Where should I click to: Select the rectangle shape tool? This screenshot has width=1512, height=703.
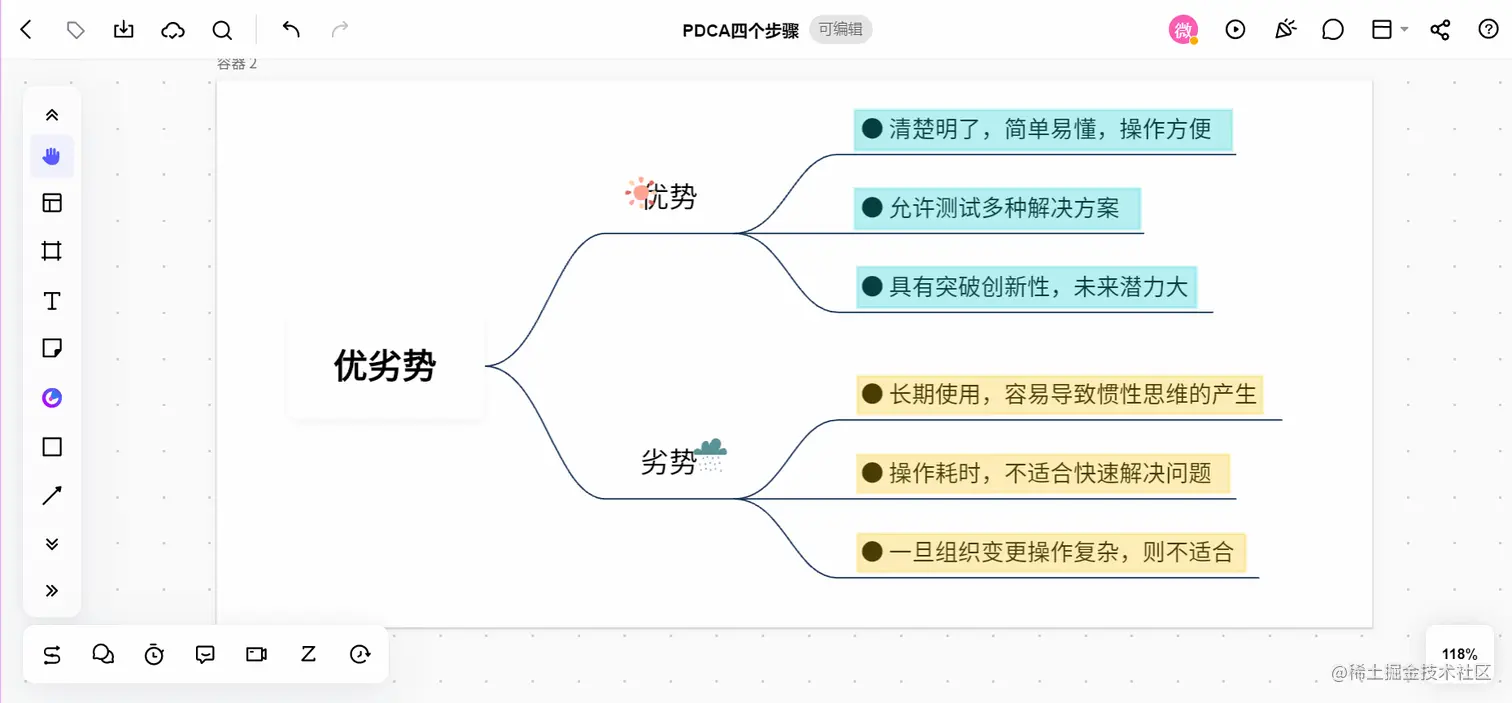[52, 447]
